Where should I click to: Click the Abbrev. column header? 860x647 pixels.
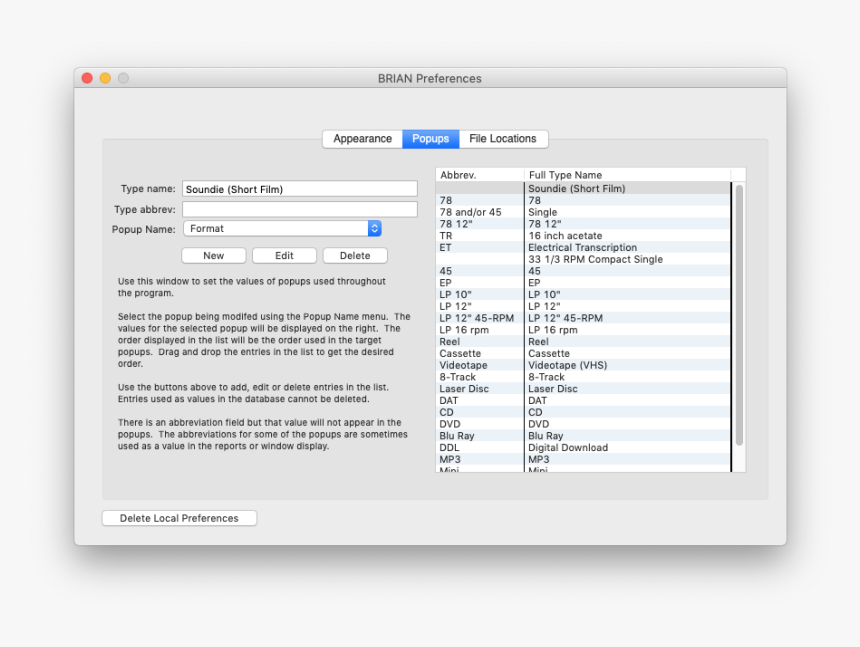point(478,175)
